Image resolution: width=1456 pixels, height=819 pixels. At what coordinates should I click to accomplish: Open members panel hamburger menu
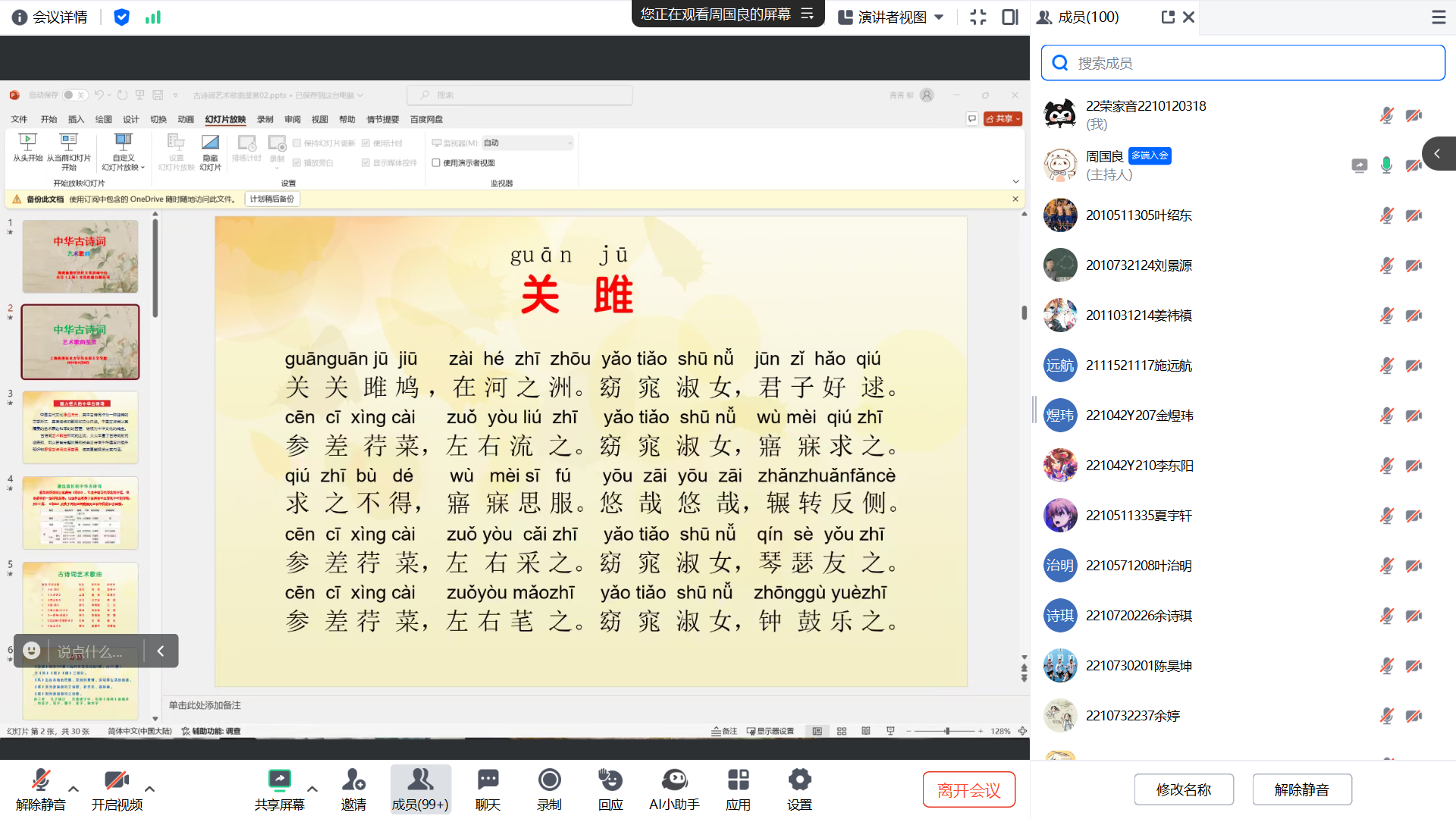pyautogui.click(x=1439, y=17)
